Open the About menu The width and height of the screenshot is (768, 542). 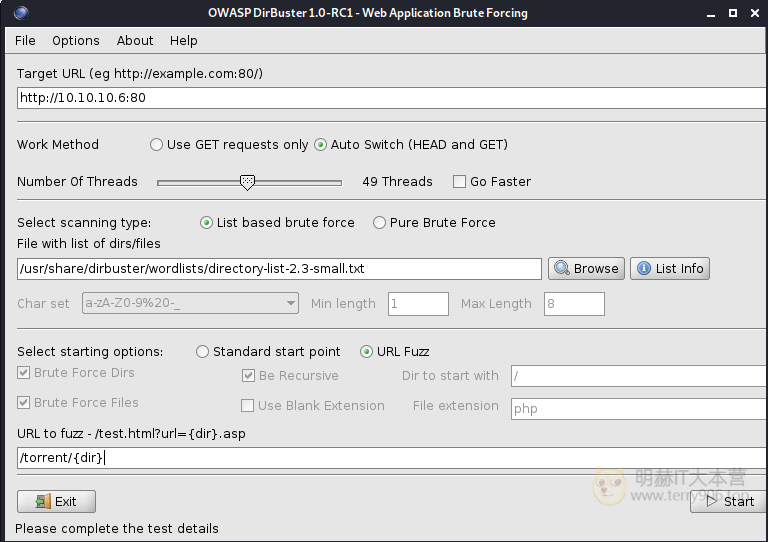(135, 41)
